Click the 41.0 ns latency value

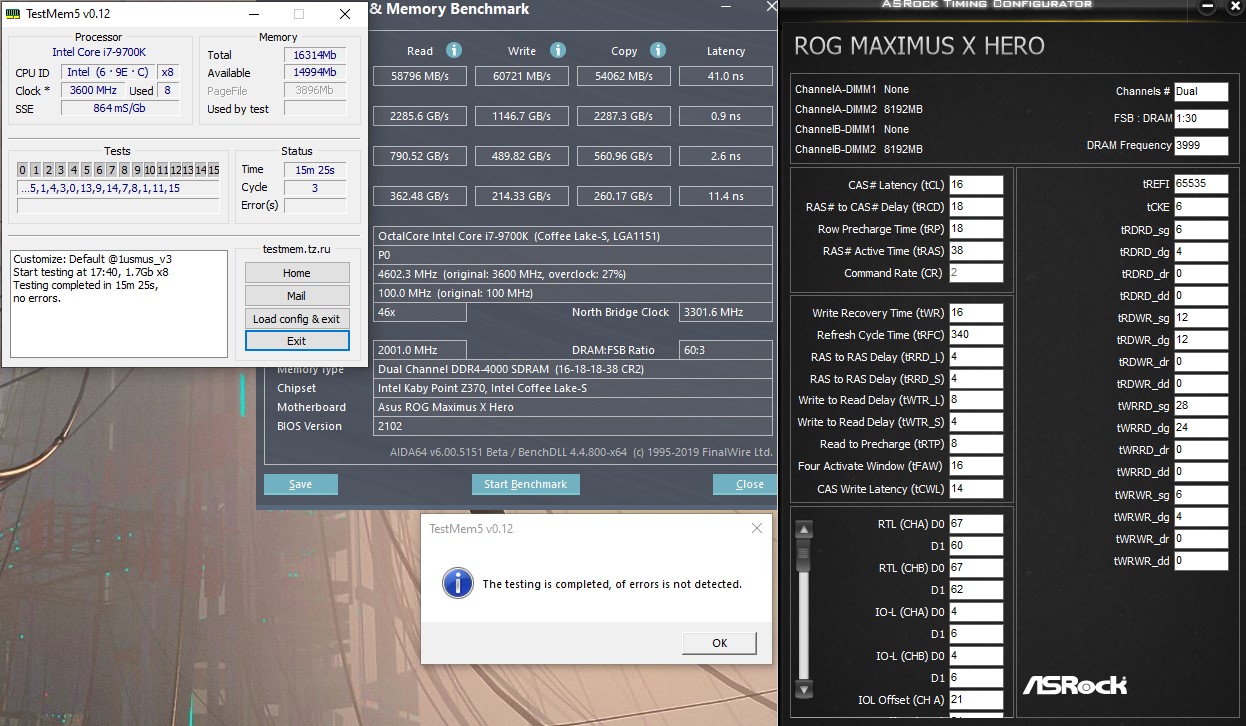pyautogui.click(x=725, y=76)
